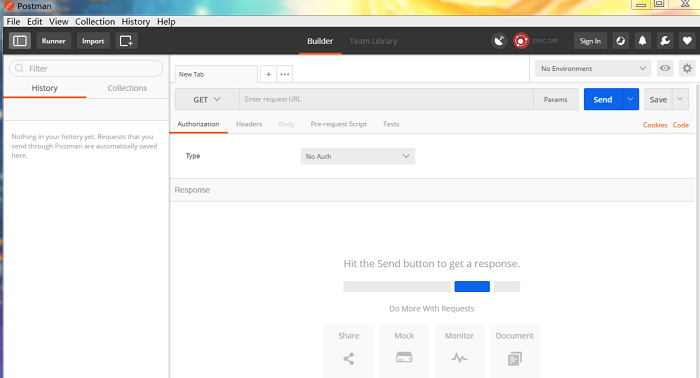The width and height of the screenshot is (700, 378).
Task: Open the No Environment dropdown
Action: click(x=593, y=68)
